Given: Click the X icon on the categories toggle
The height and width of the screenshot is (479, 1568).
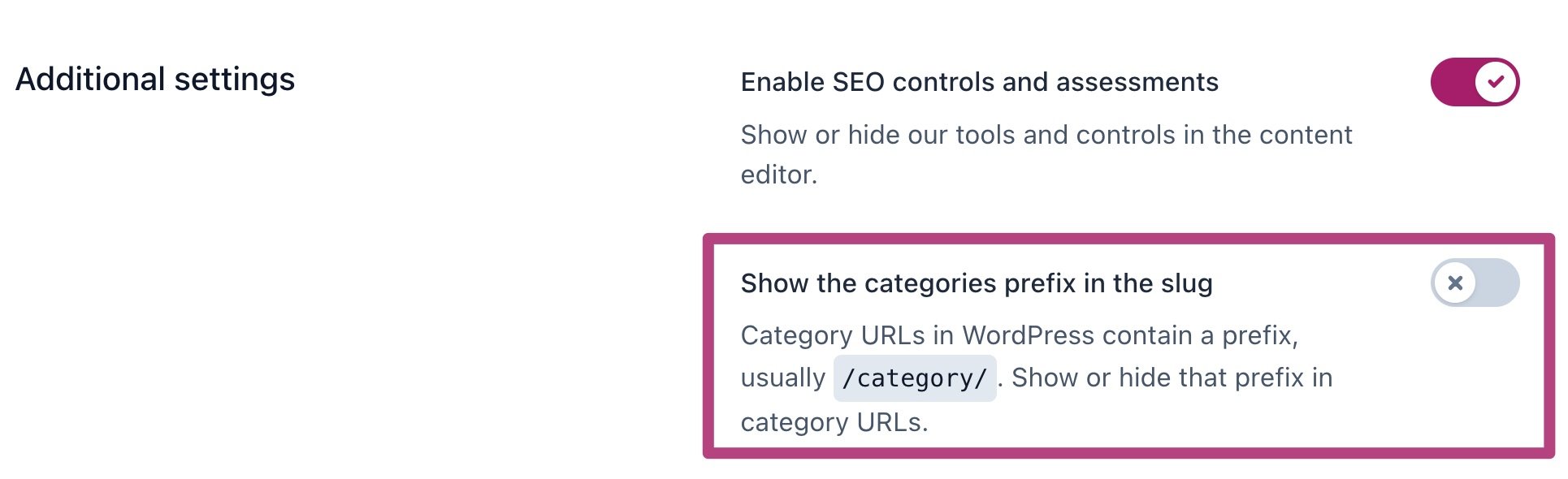Looking at the screenshot, I should [1455, 283].
